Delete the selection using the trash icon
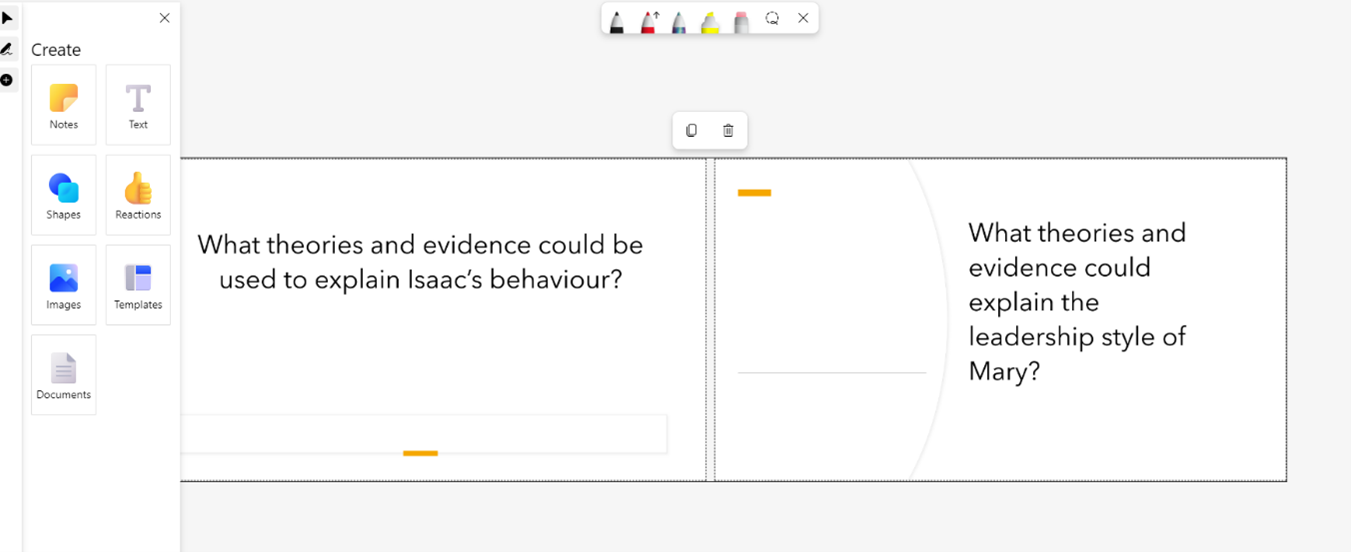The width and height of the screenshot is (1351, 552). tap(728, 131)
